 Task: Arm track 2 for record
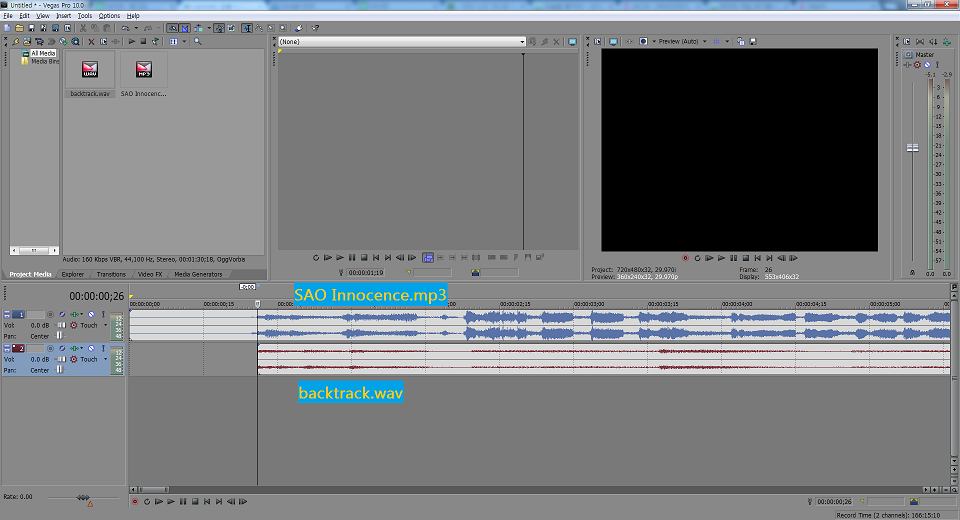click(50, 348)
